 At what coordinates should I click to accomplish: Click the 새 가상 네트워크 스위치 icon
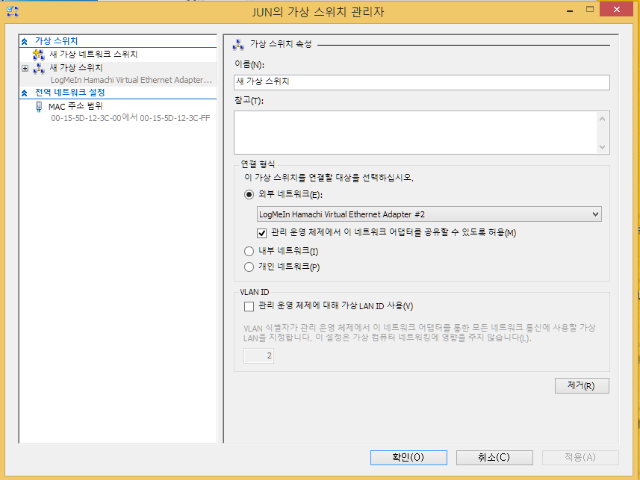39,54
